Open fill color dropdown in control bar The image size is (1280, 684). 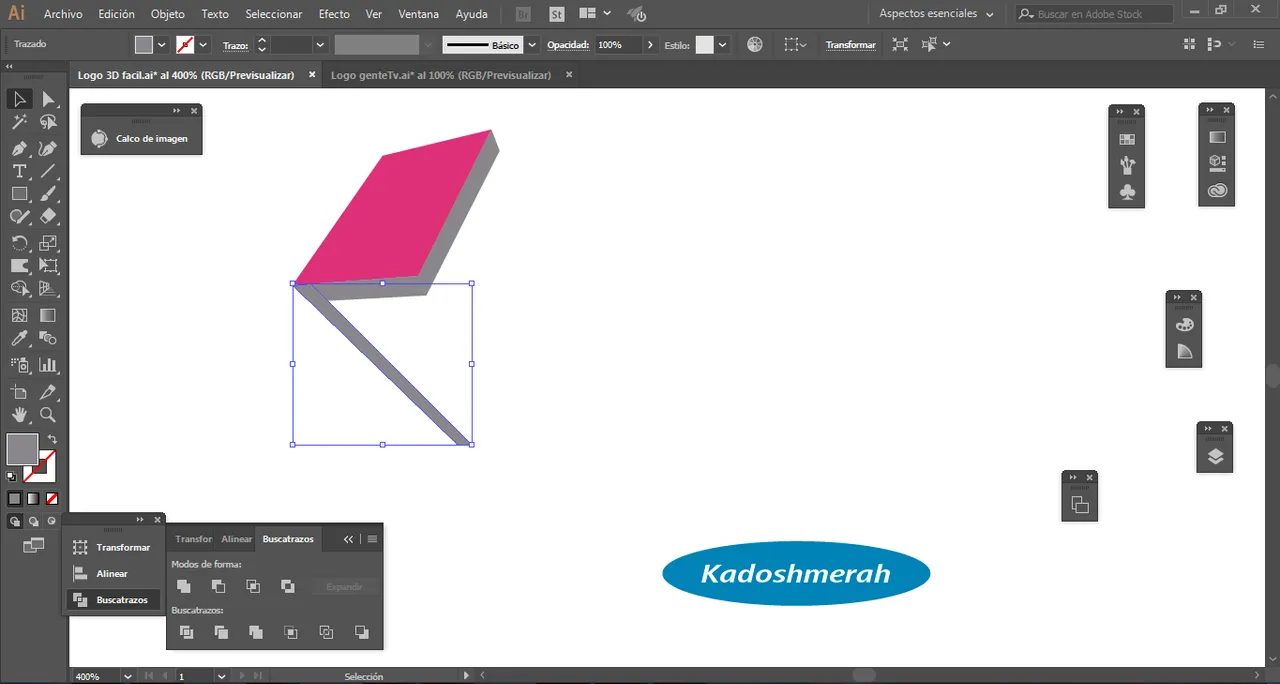(161, 45)
